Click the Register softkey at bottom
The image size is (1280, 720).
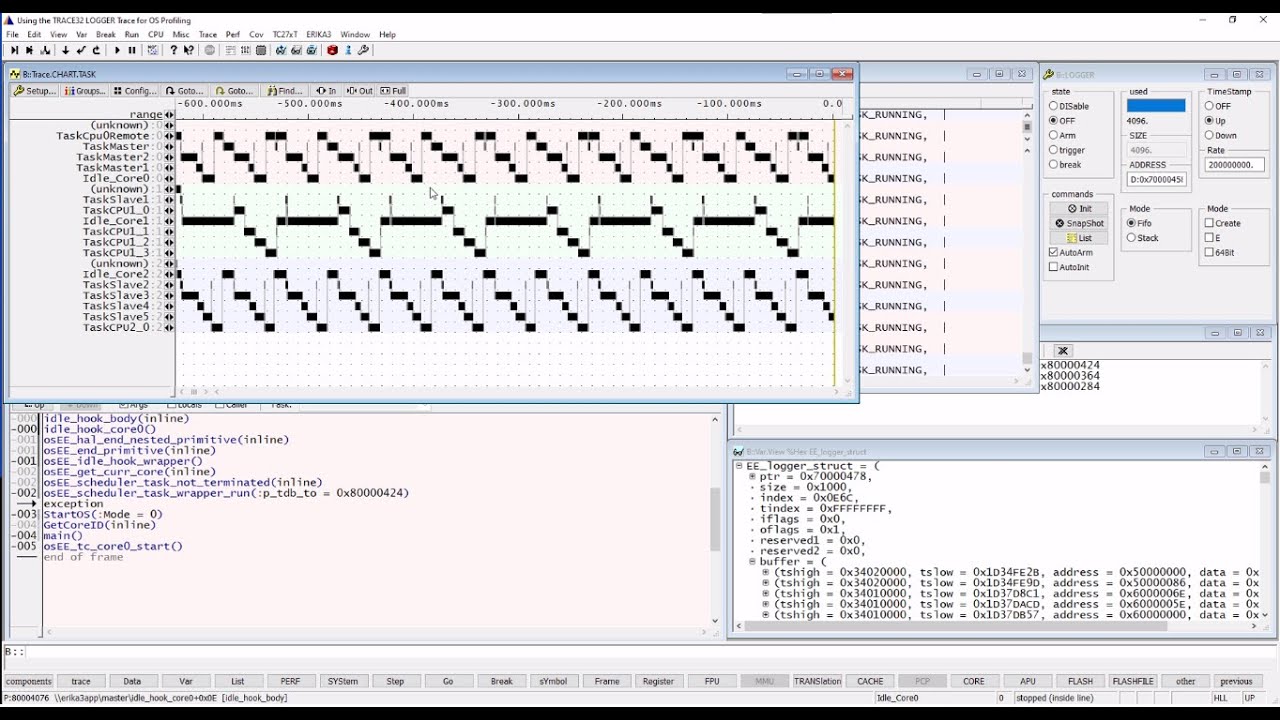pyautogui.click(x=658, y=681)
